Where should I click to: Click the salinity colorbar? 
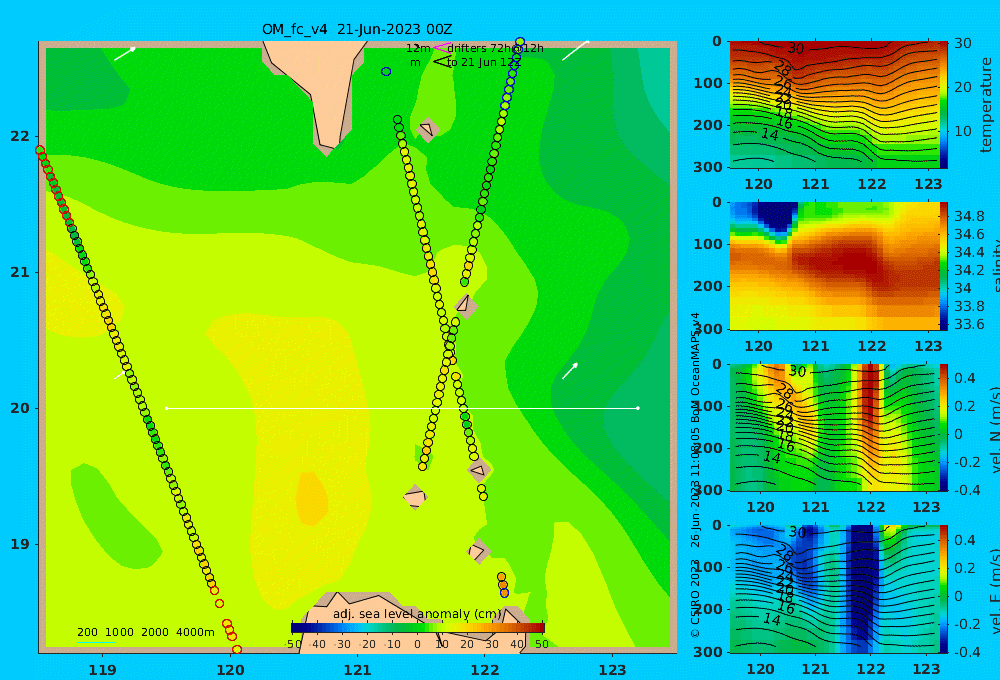point(944,266)
